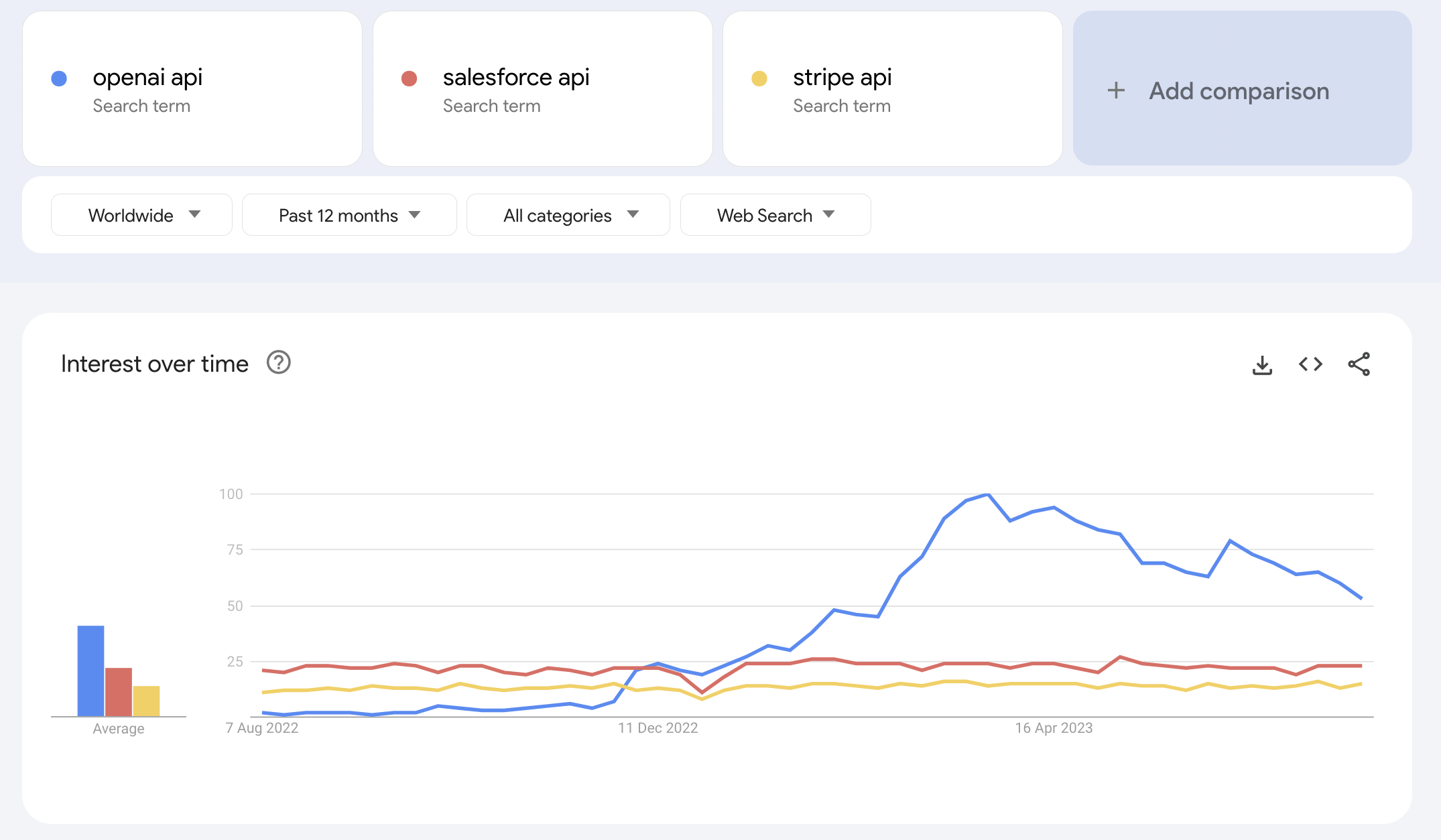Click the peak of the openai api line

(987, 494)
